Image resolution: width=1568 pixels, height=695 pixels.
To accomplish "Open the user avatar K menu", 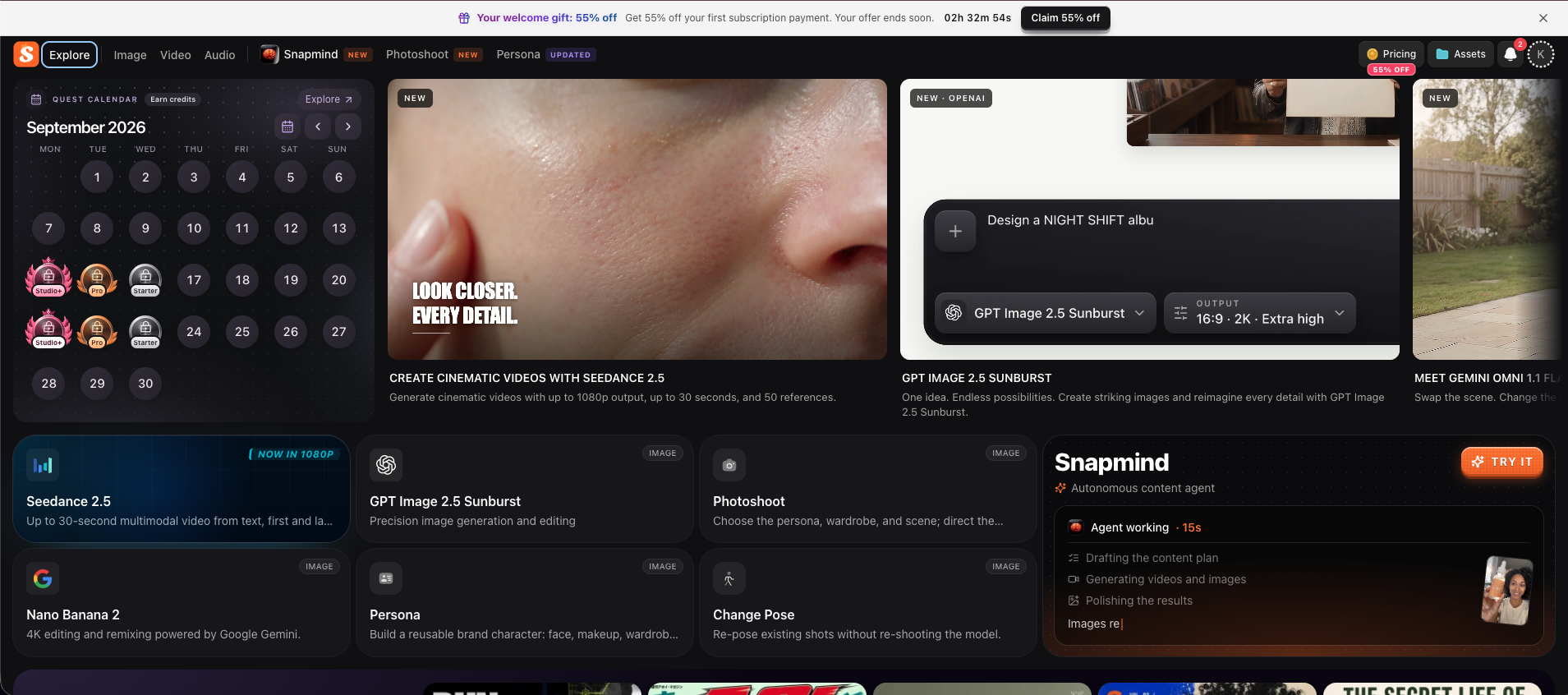I will 1541,54.
